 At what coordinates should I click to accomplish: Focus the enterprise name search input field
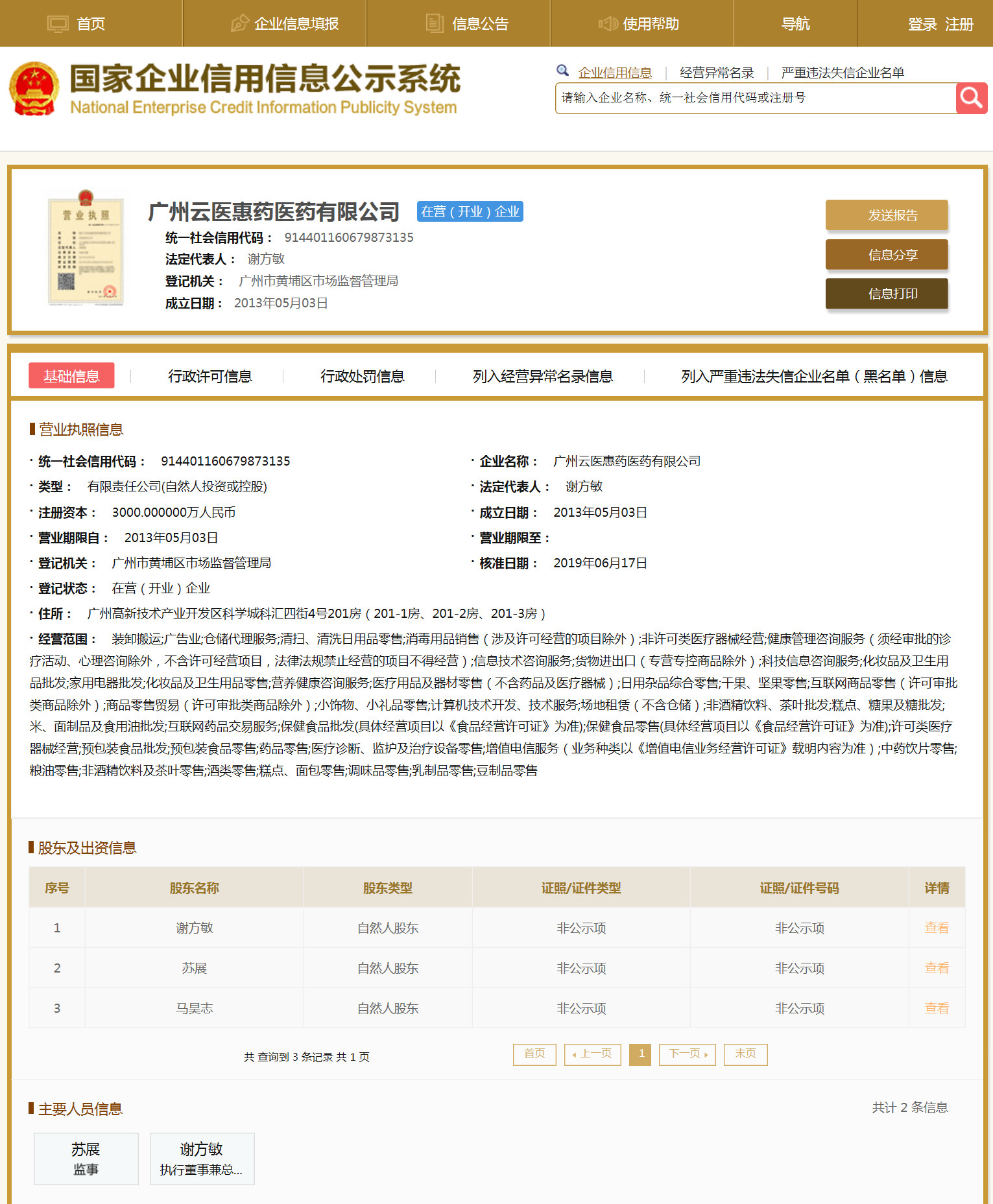(756, 98)
